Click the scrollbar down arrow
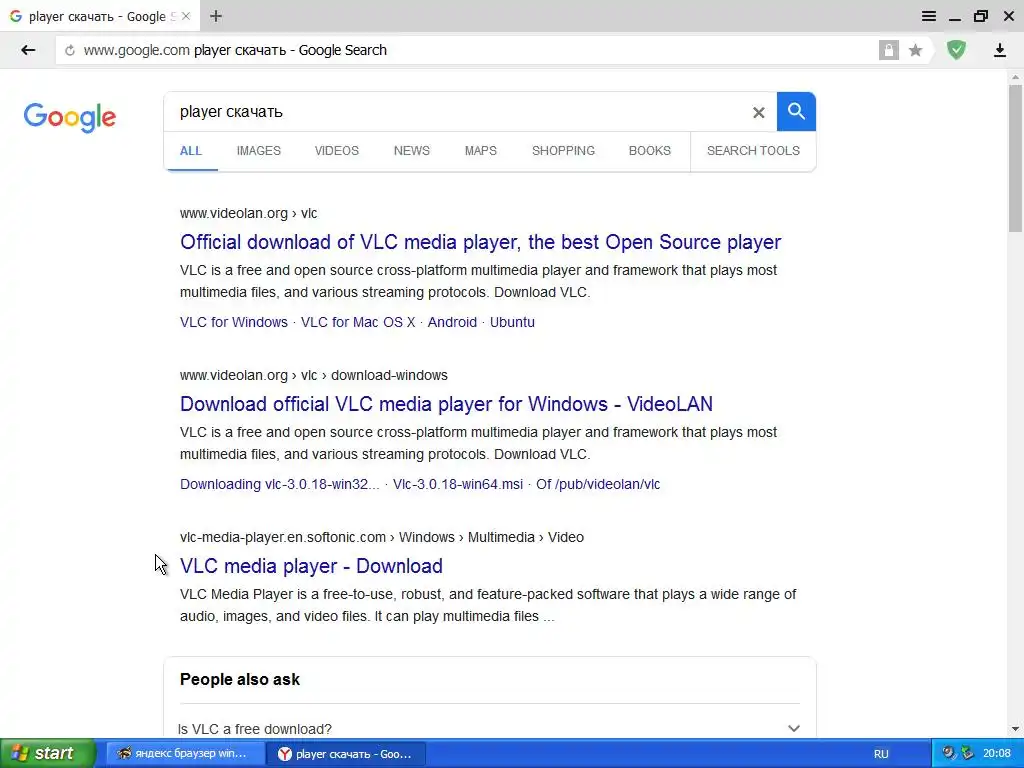 [1015, 729]
